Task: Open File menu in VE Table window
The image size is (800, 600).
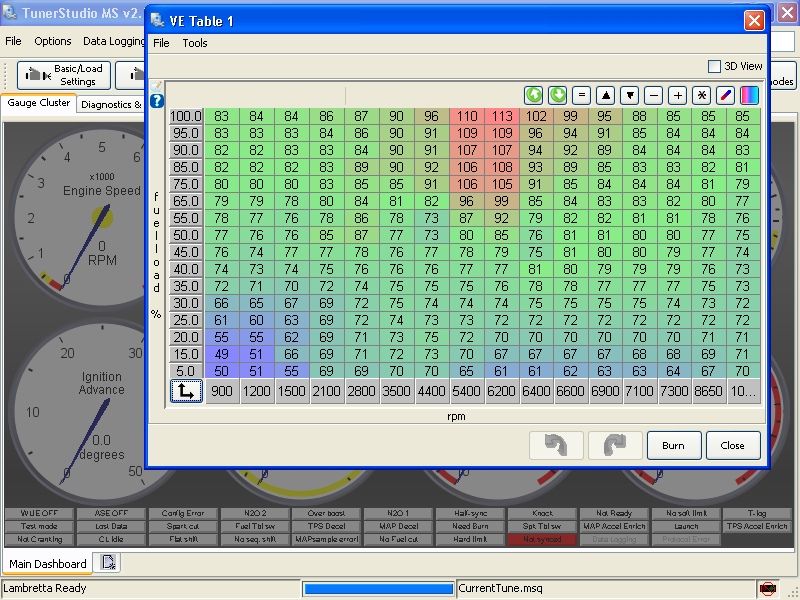Action: pos(161,43)
